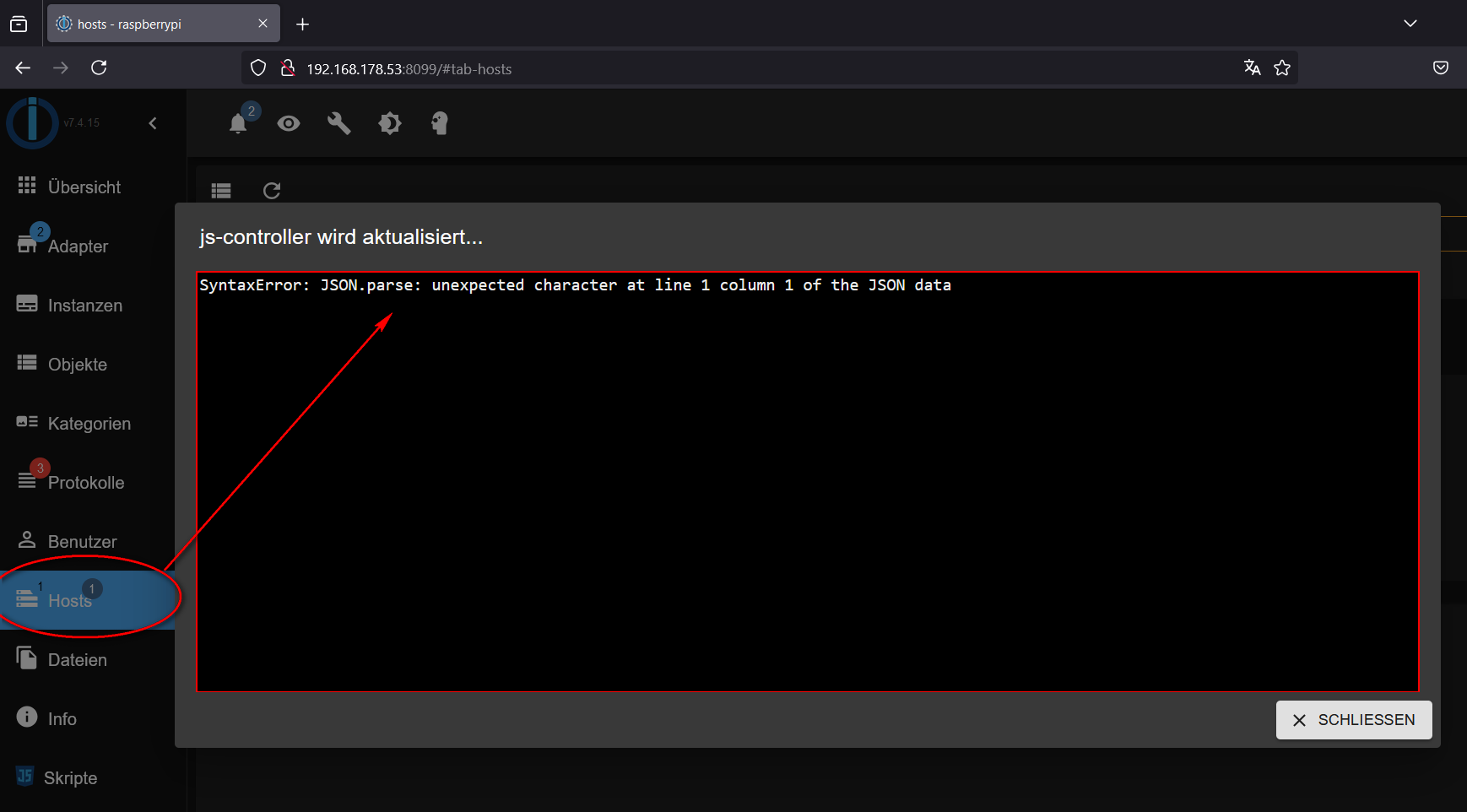Open the translate page icon
Image resolution: width=1467 pixels, height=812 pixels.
tap(1253, 68)
